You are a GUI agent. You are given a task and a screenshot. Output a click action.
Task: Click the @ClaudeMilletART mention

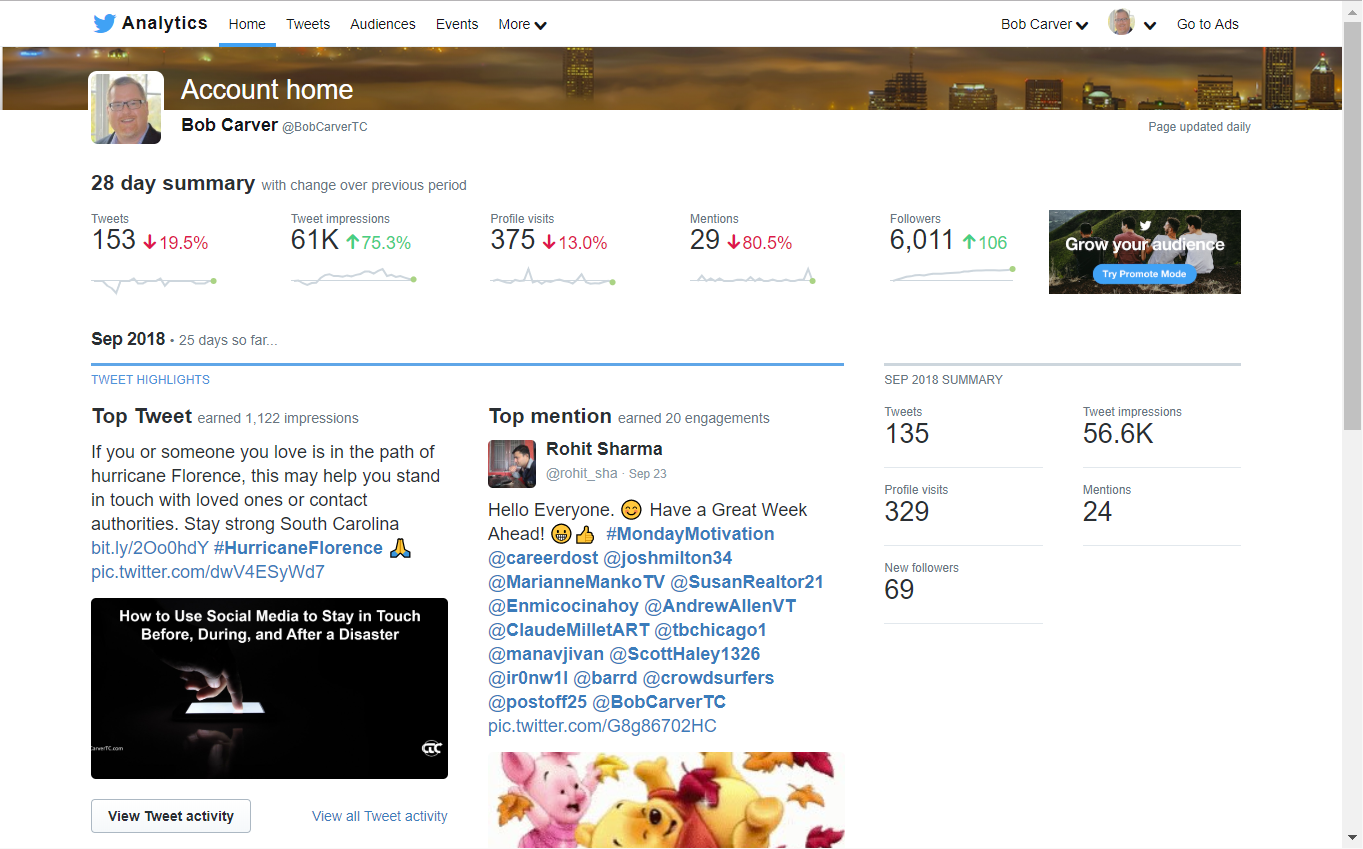click(x=569, y=630)
